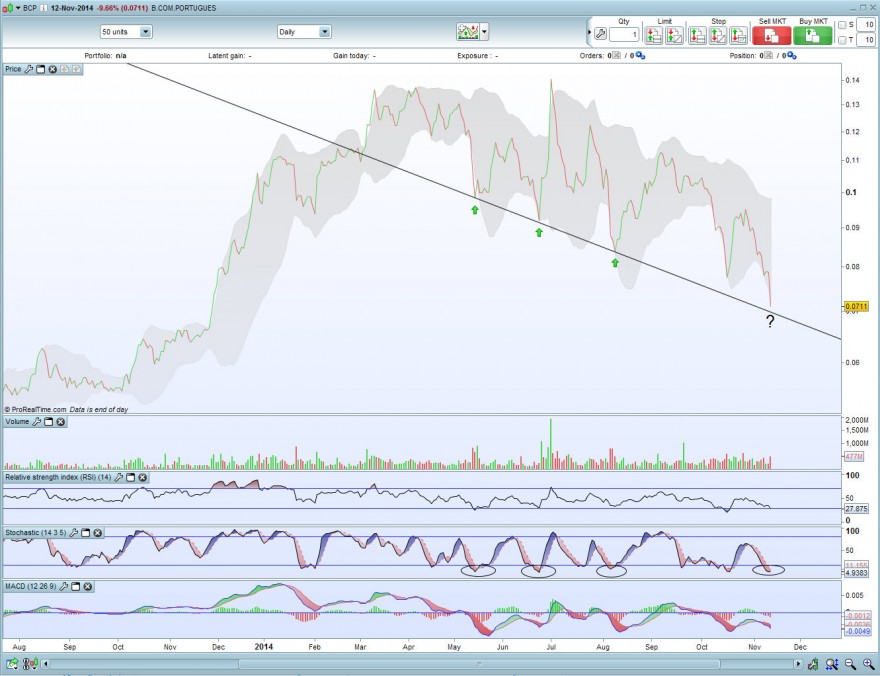This screenshot has width=880, height=676.
Task: Click the Portfolio n/a label
Action: click(x=105, y=56)
